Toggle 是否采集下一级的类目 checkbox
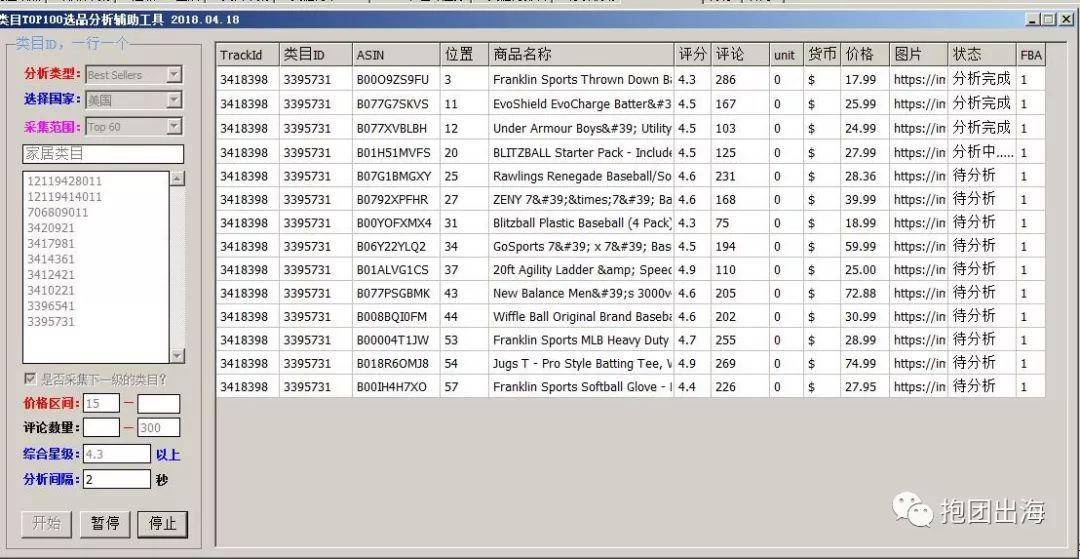The height and width of the screenshot is (559, 1080). point(30,379)
